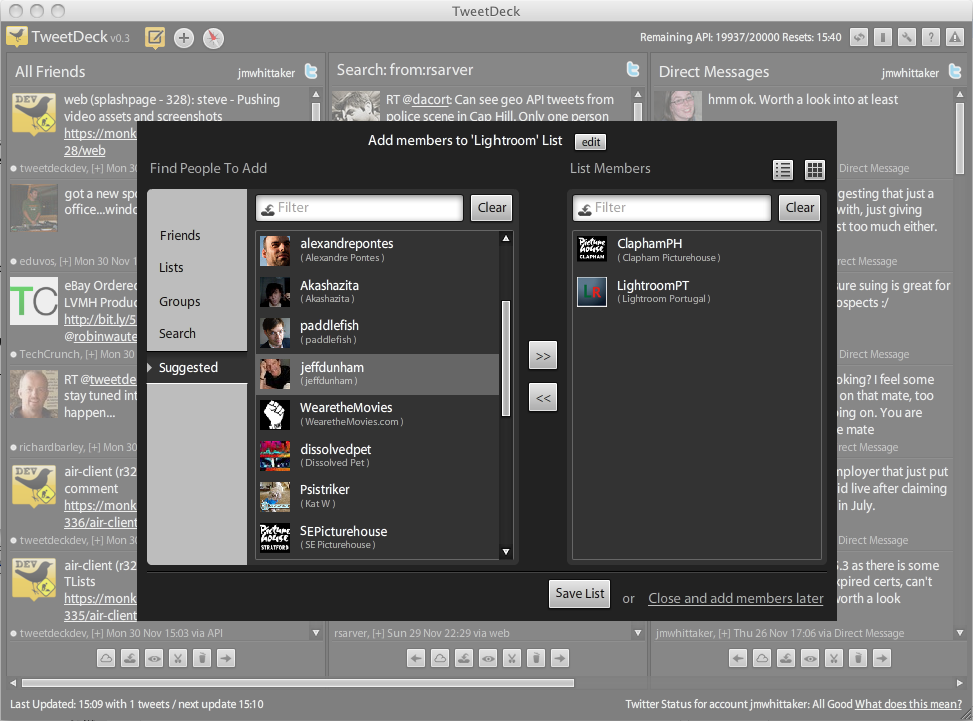Image resolution: width=973 pixels, height=721 pixels.
Task: Click the TechCrunch TC avatar thumbnail
Action: point(34,302)
